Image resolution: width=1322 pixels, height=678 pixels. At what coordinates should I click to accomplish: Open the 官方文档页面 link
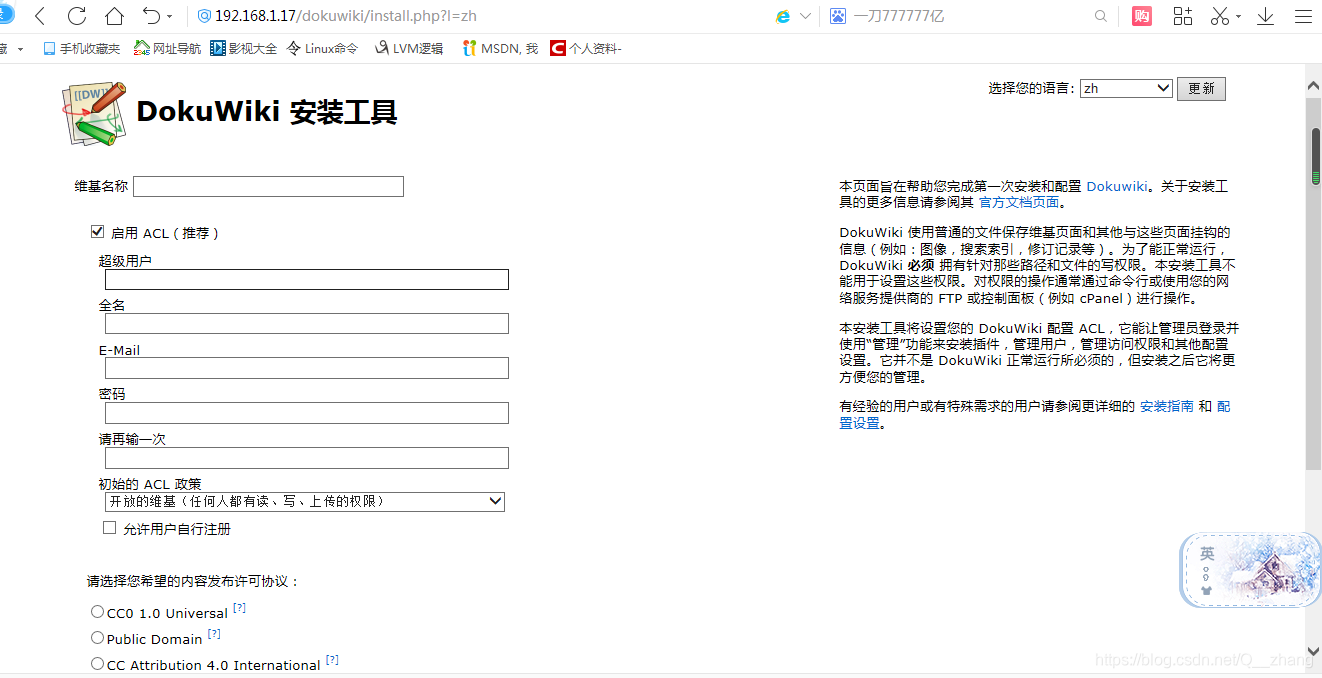tap(1019, 202)
